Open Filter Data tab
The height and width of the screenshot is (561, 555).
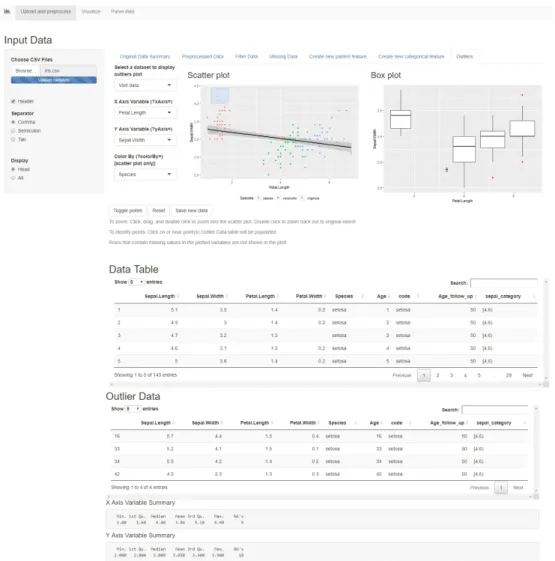pos(247,57)
